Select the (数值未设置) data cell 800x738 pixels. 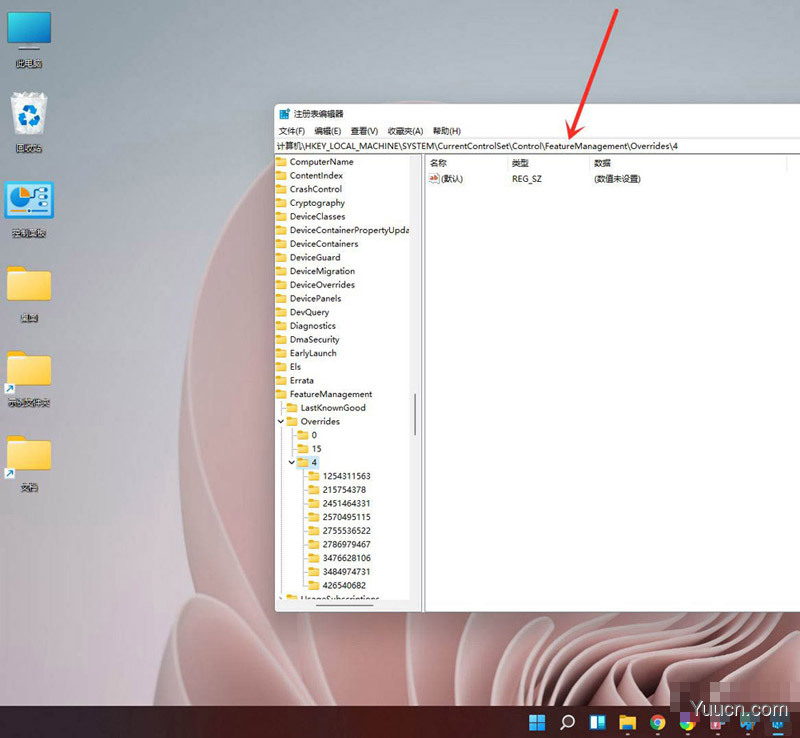click(x=617, y=179)
